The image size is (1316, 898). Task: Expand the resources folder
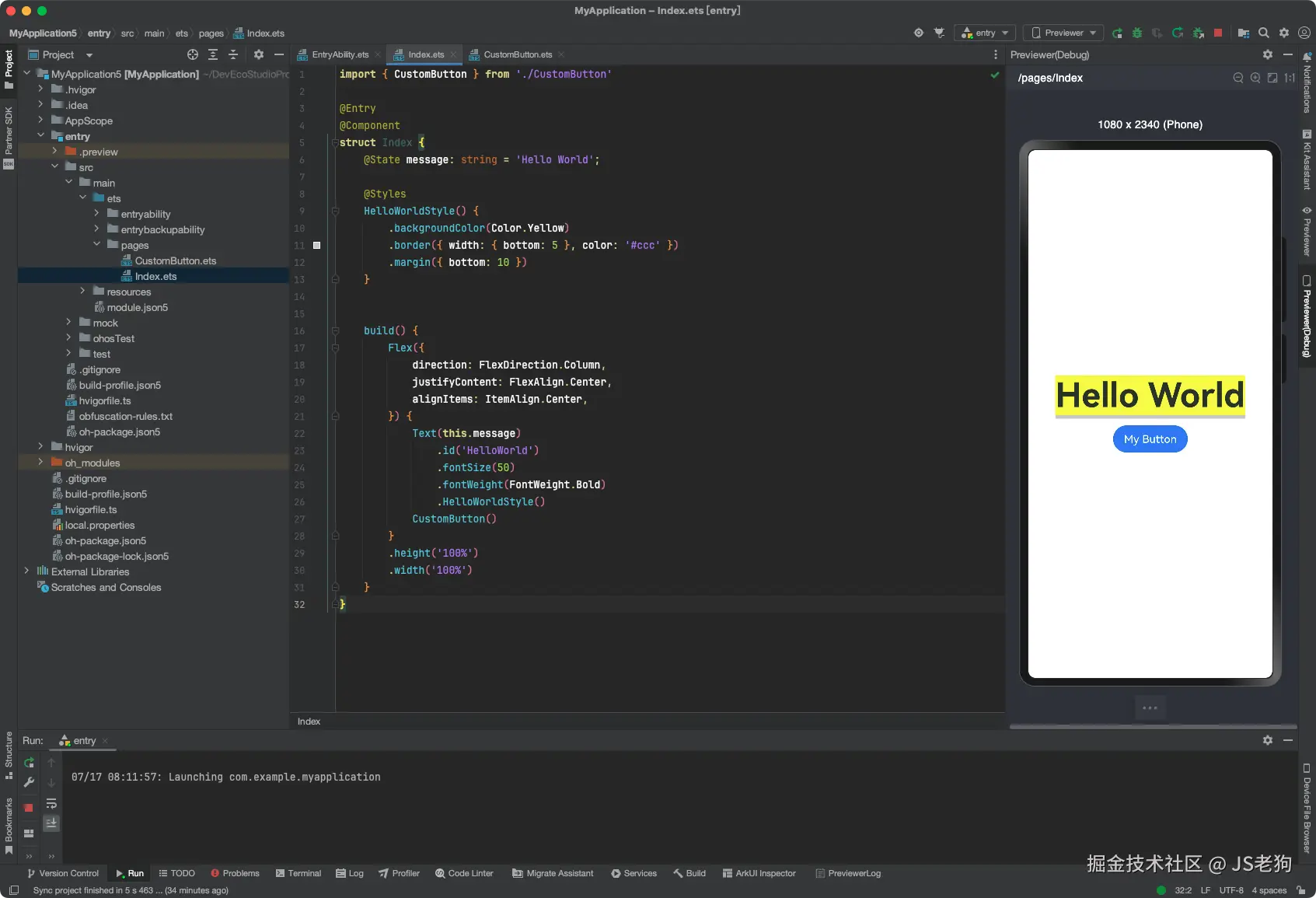(82, 292)
